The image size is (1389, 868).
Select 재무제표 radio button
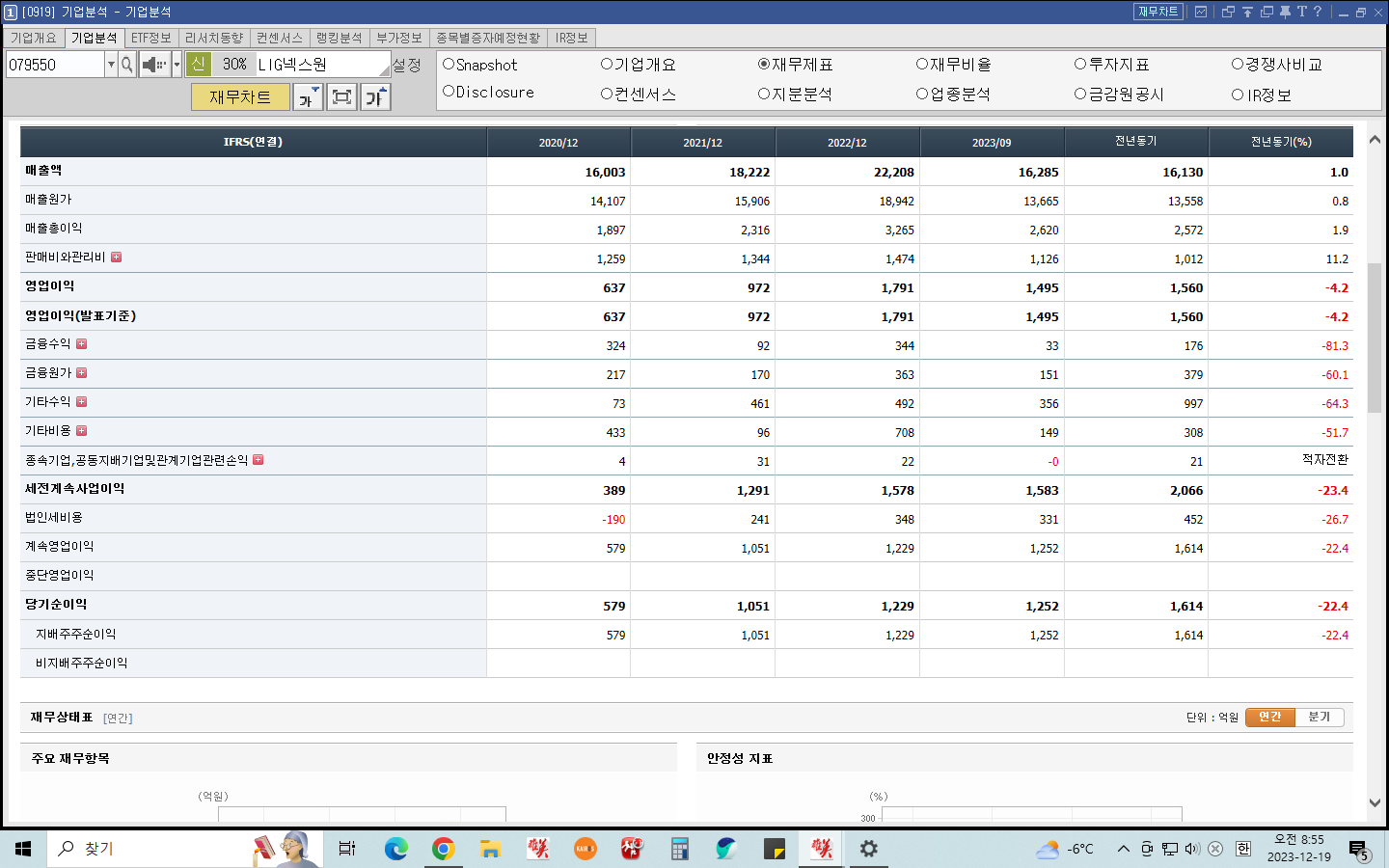[764, 65]
